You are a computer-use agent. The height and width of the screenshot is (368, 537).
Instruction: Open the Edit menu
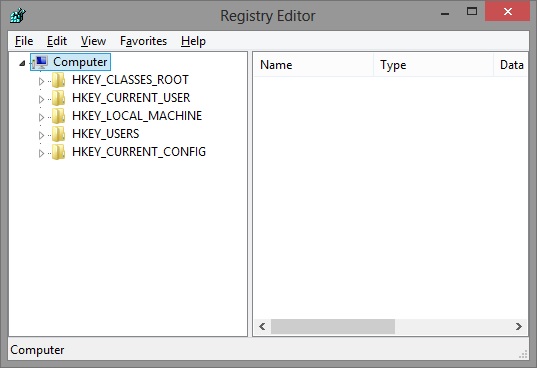point(57,41)
